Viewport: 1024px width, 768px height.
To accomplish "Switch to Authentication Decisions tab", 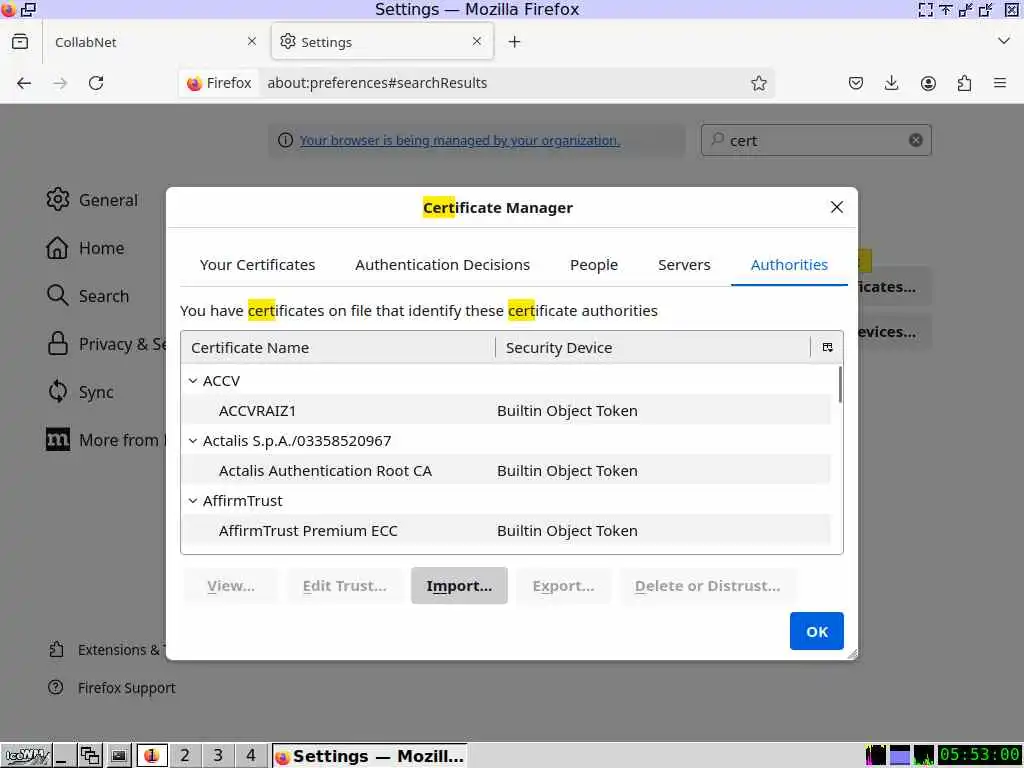I will tap(442, 264).
